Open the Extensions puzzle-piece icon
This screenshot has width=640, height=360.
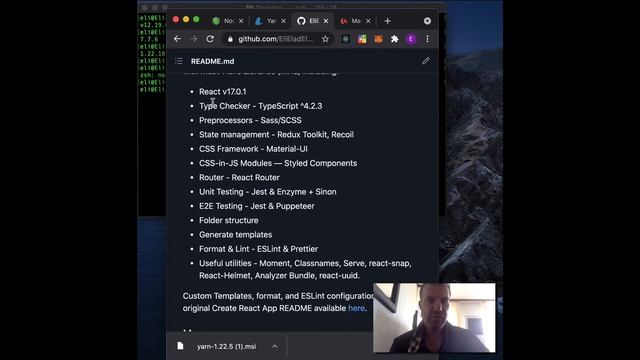394,39
